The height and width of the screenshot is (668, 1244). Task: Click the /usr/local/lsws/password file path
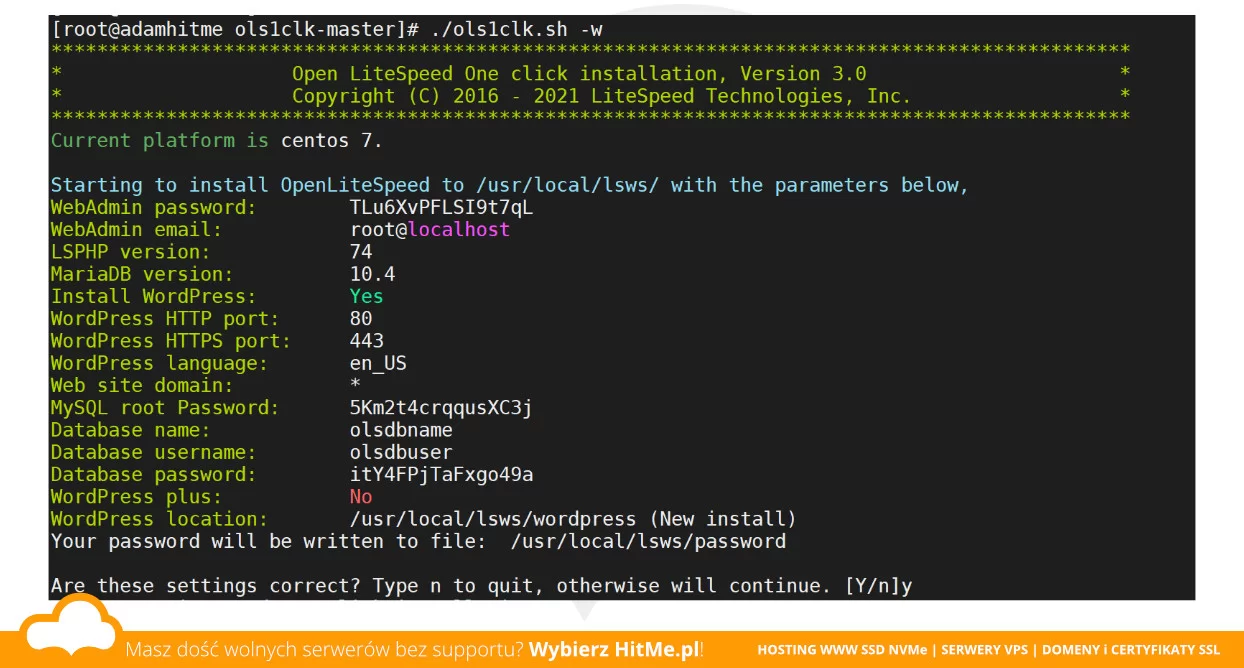pos(648,542)
